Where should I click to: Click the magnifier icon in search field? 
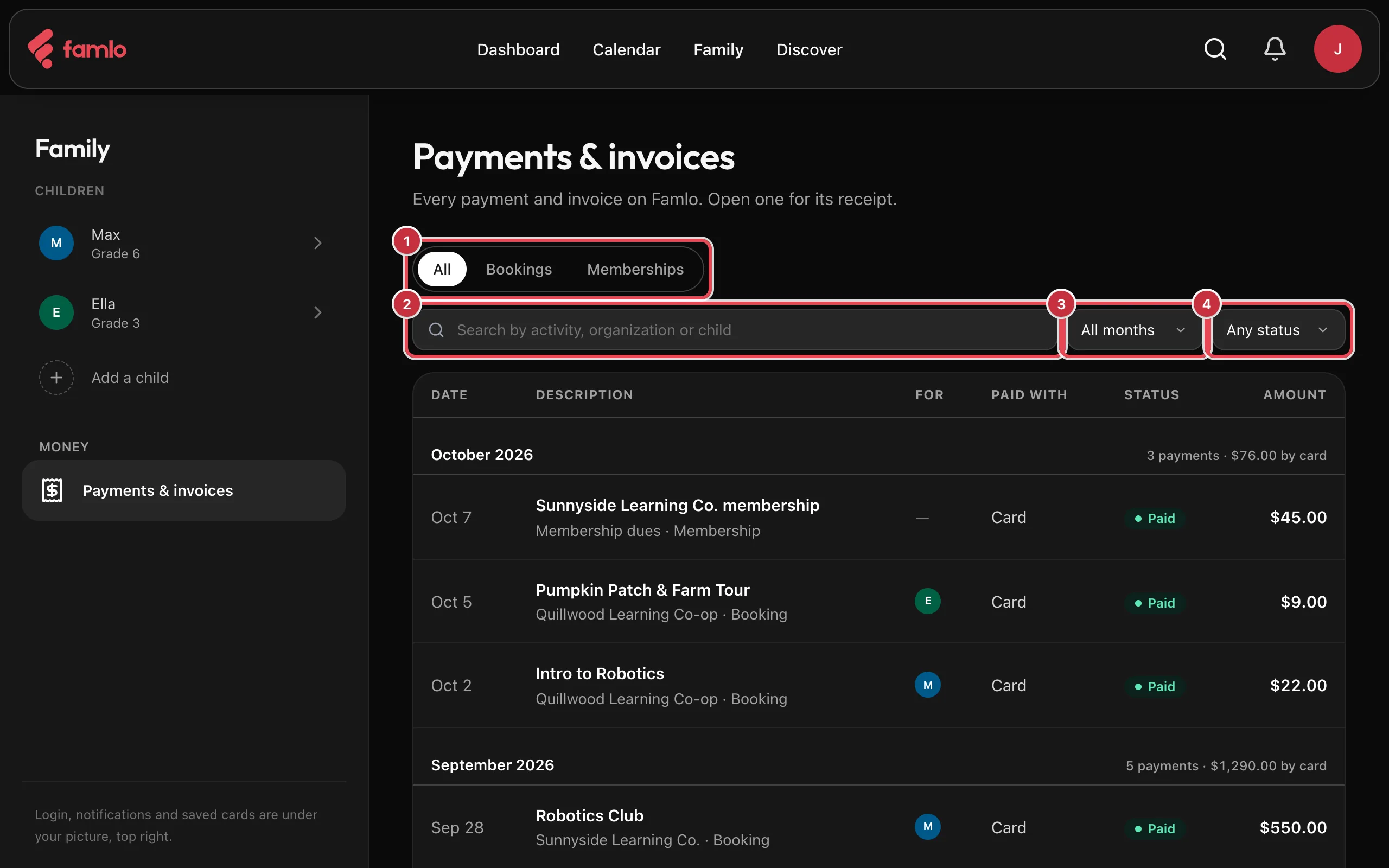pyautogui.click(x=436, y=330)
